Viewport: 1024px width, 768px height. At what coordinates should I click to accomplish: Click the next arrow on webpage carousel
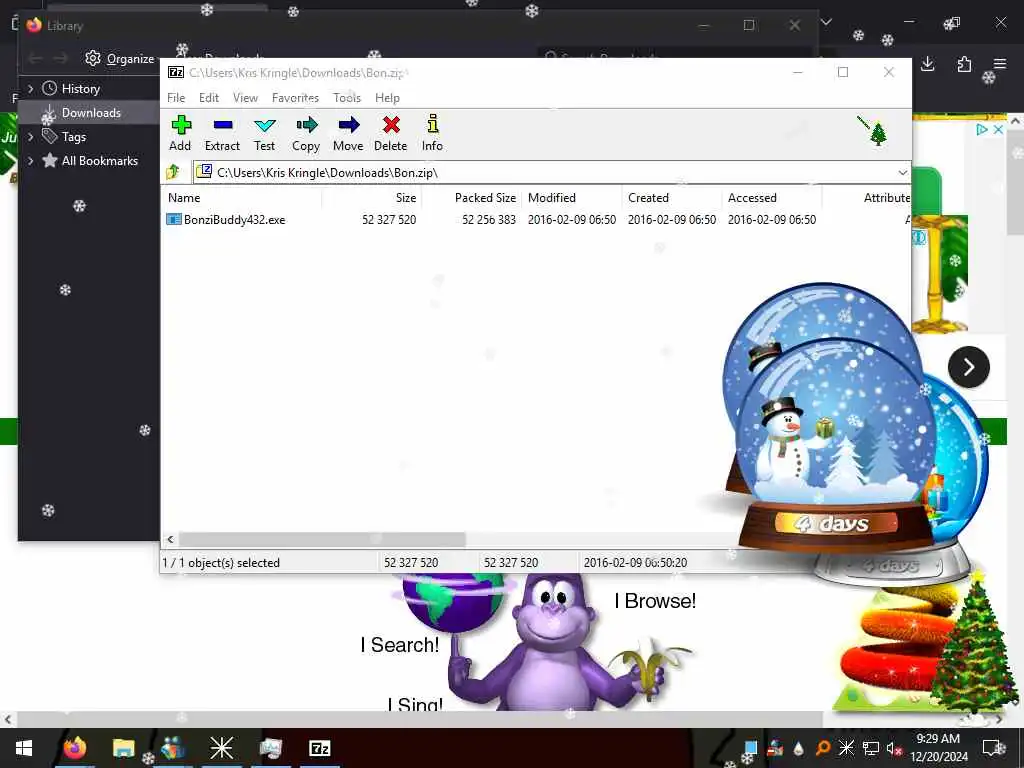pyautogui.click(x=968, y=367)
